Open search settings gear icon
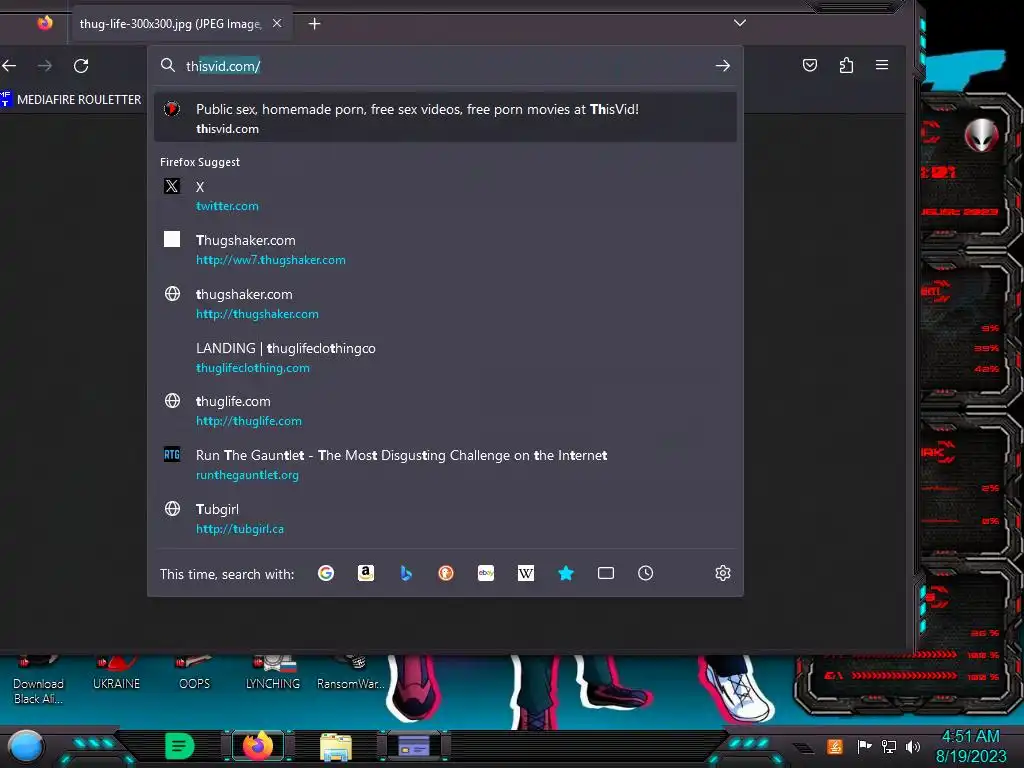 722,573
